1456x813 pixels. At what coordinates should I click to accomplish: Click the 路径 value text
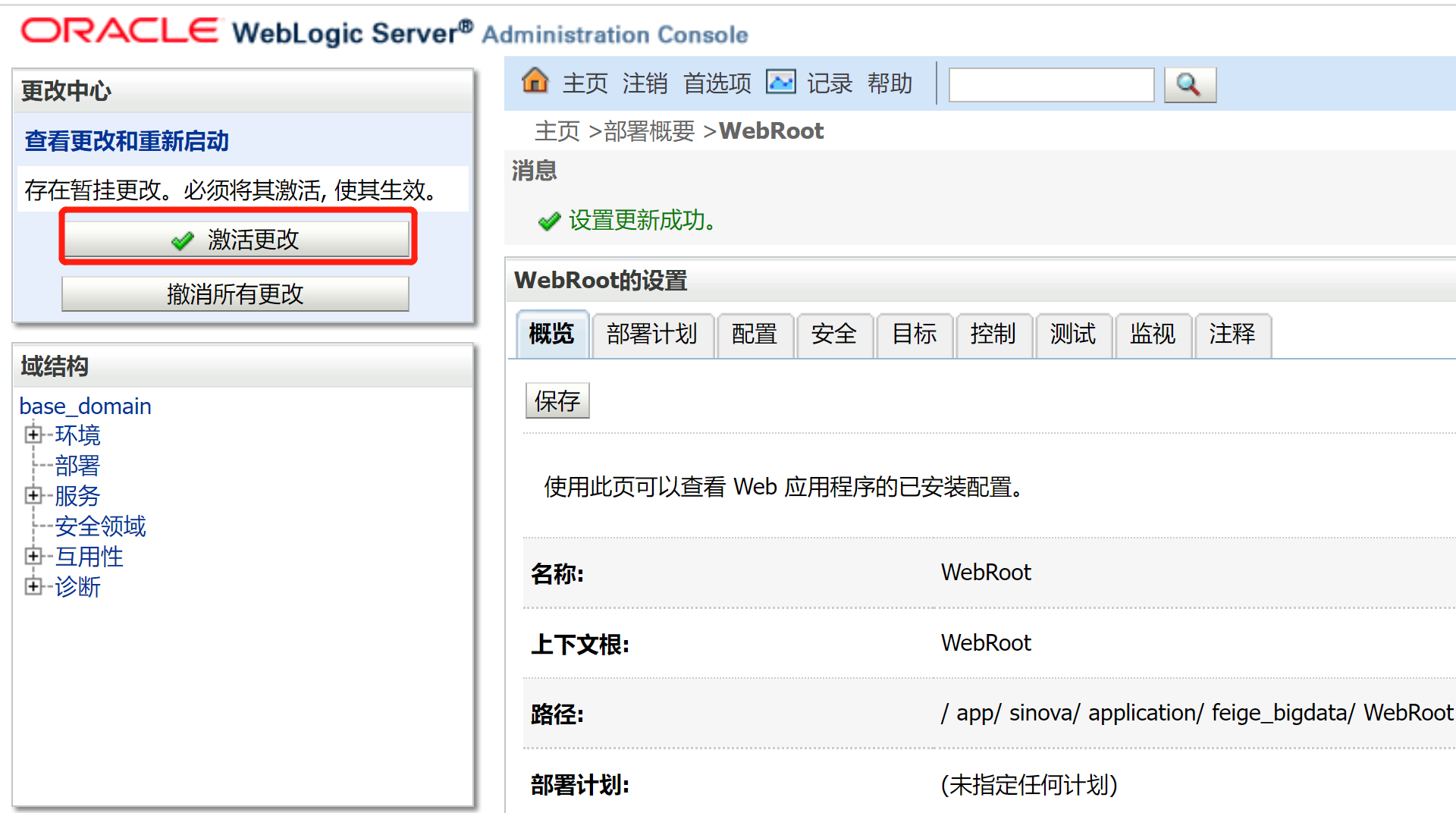[1197, 713]
